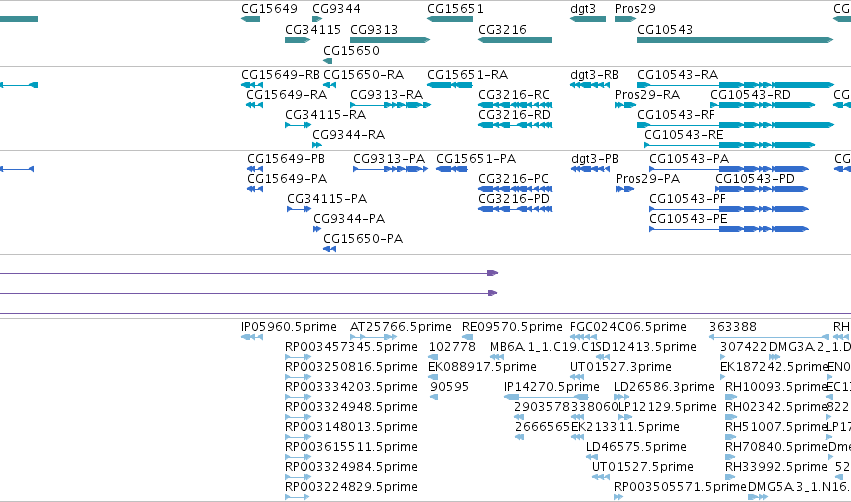Open EST label RH10093.5prime
Viewport: 851px width, 502px height.
pos(776,387)
